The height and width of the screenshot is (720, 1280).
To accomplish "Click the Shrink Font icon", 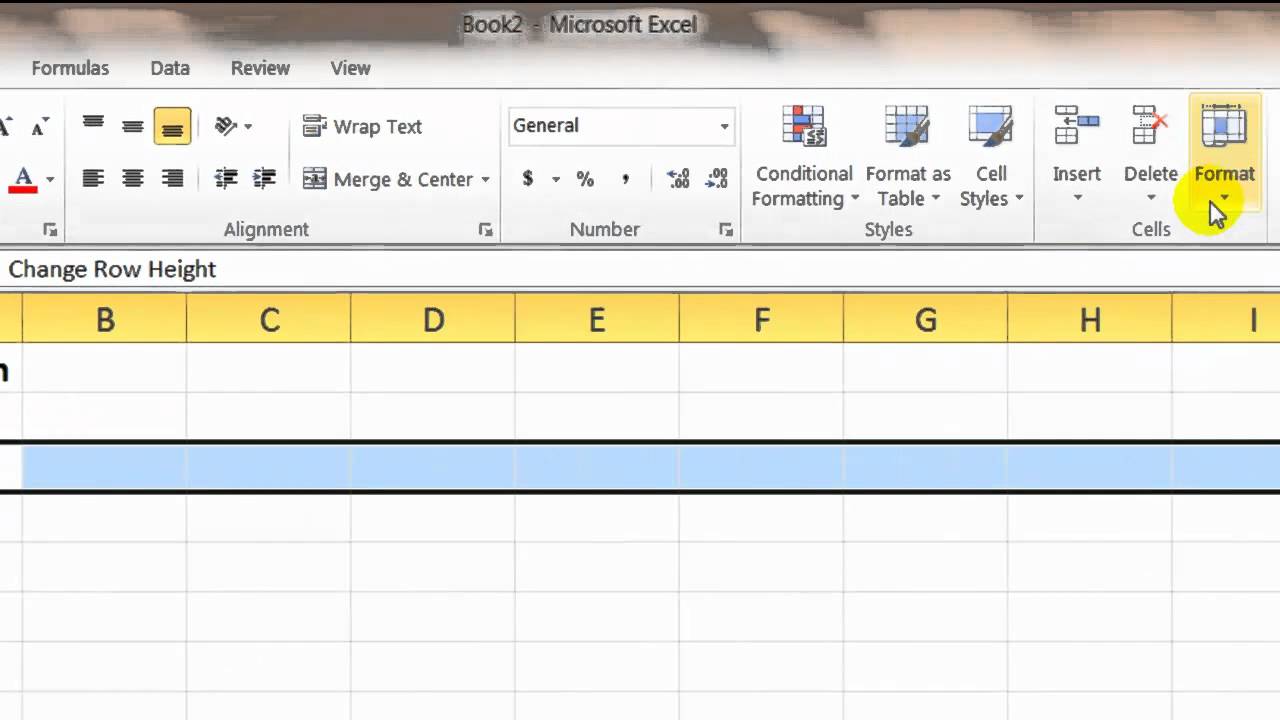I will (x=40, y=126).
